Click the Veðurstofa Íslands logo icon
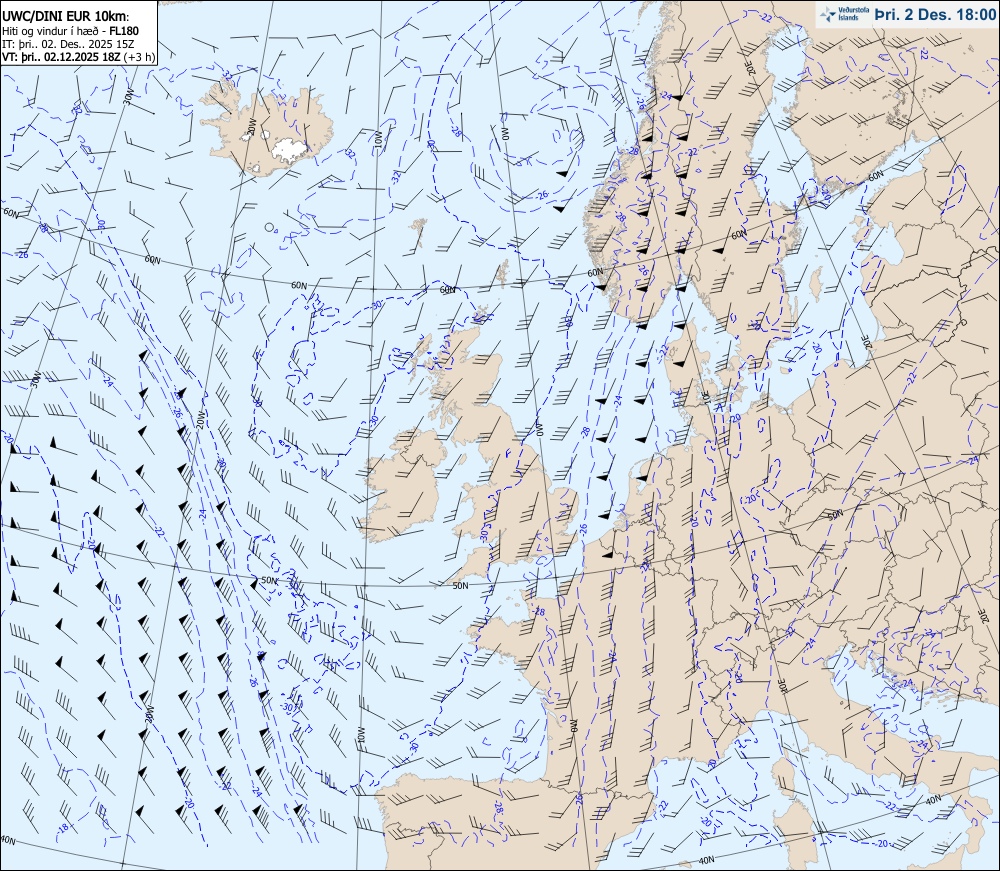The height and width of the screenshot is (871, 1000). pyautogui.click(x=828, y=14)
